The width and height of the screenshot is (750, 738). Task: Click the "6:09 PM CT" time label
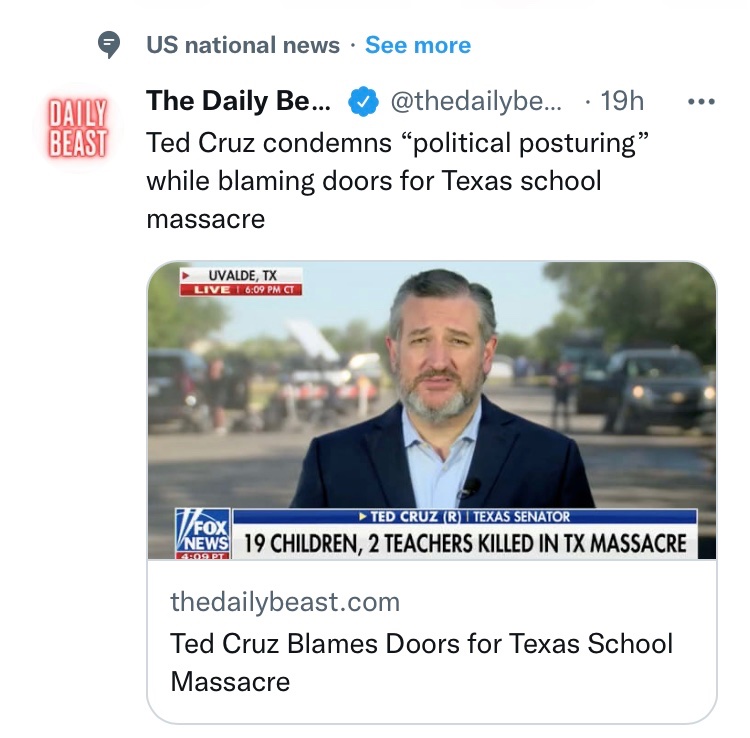click(x=269, y=290)
